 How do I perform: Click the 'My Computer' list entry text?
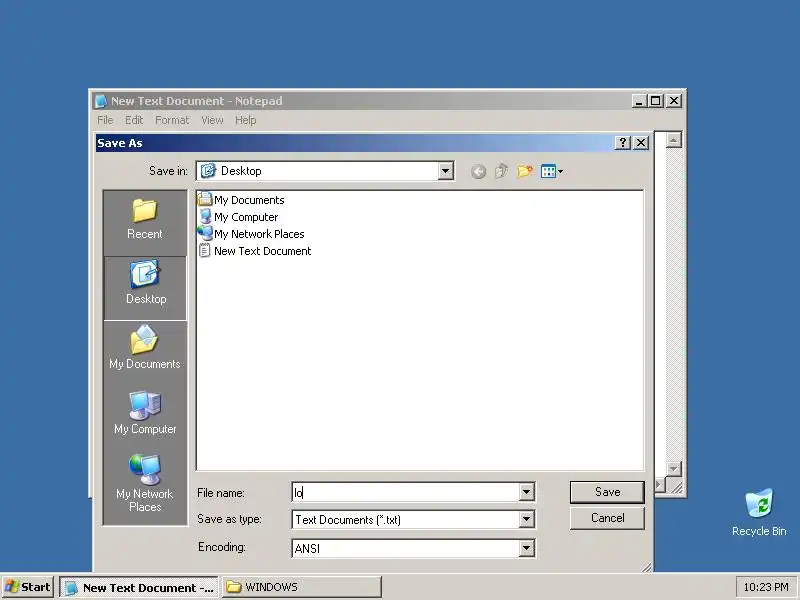(x=246, y=217)
